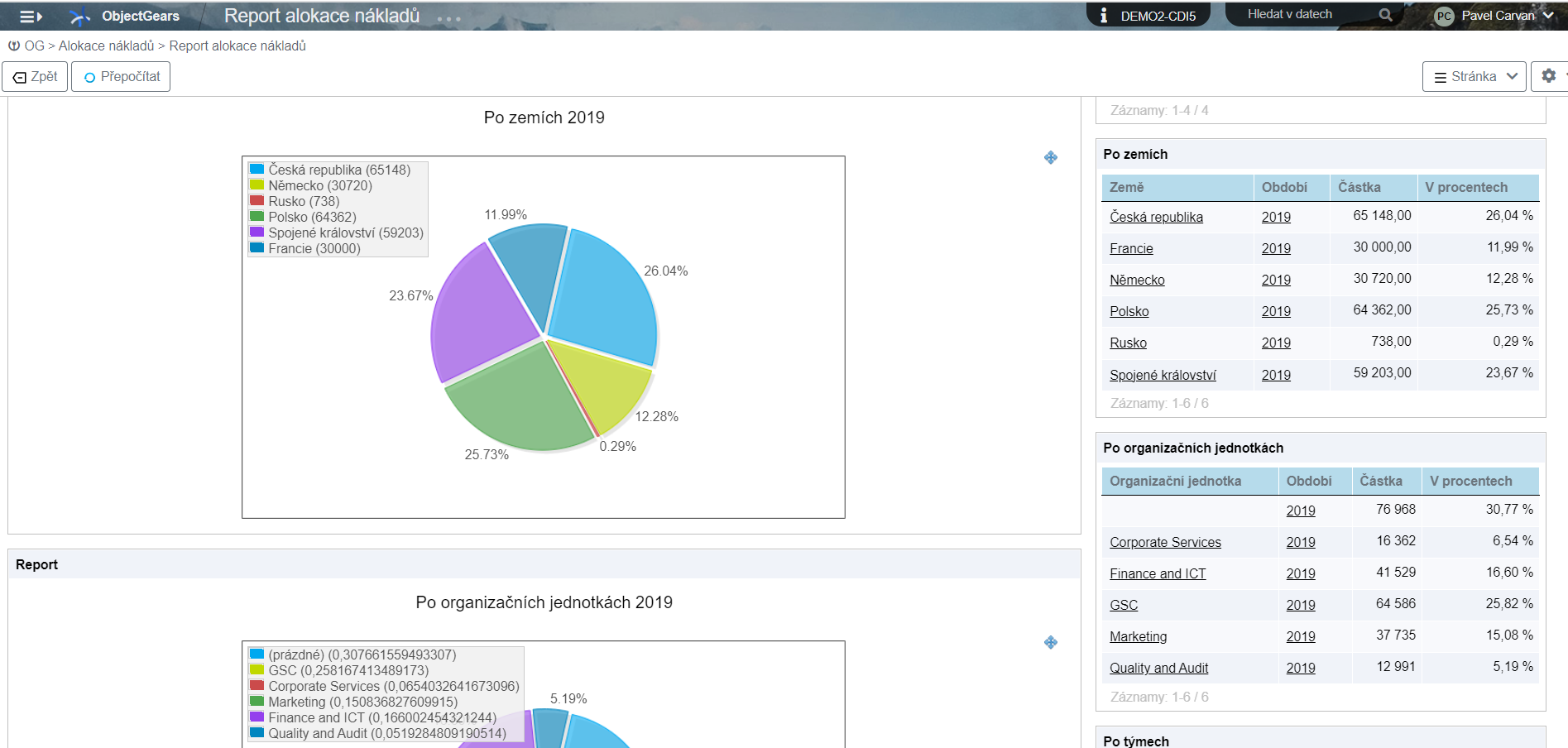This screenshot has width=1568, height=748.
Task: Open the Corporate Services unit link
Action: click(x=1165, y=542)
